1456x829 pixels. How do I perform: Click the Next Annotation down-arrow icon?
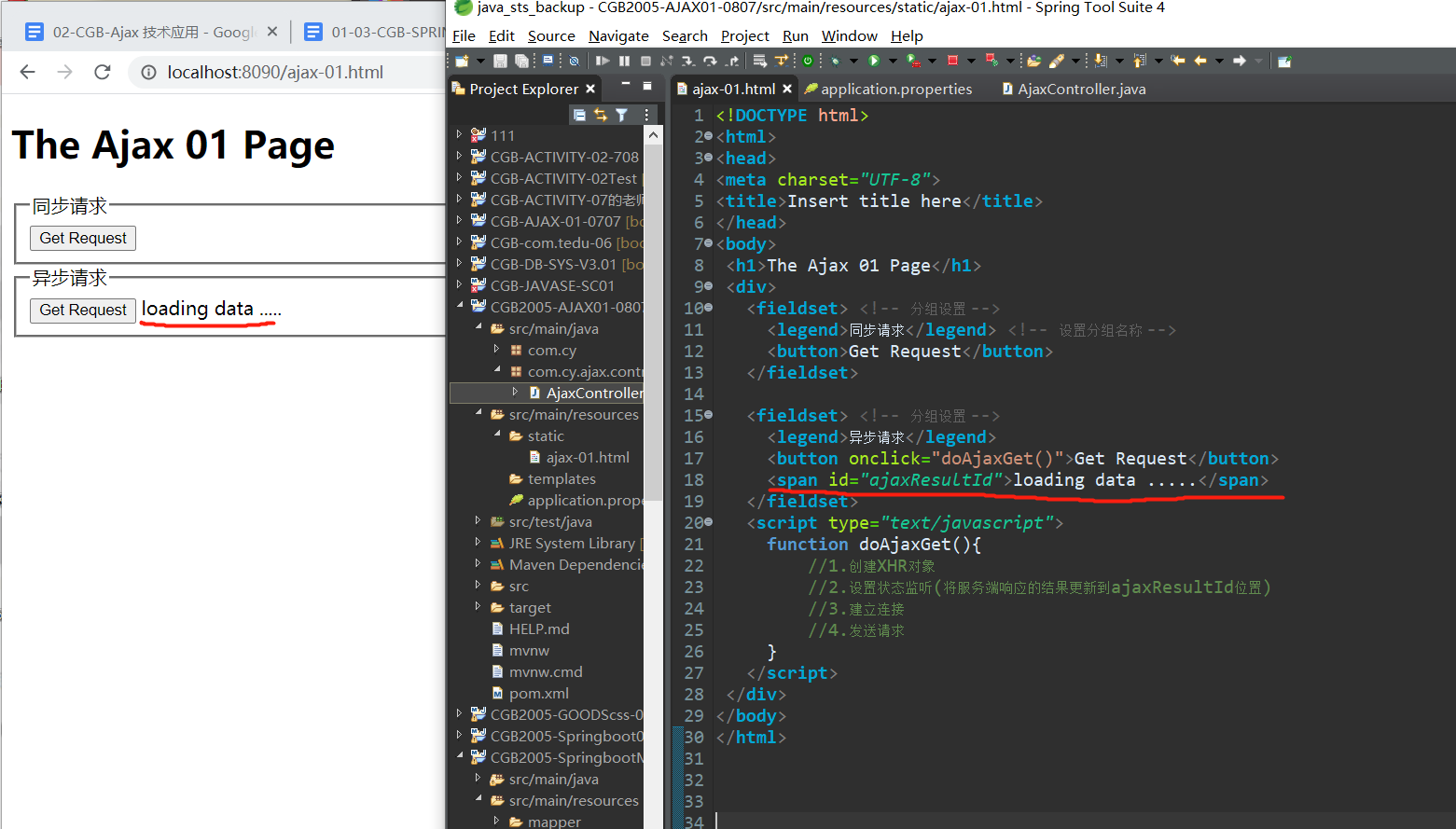[x=1101, y=61]
